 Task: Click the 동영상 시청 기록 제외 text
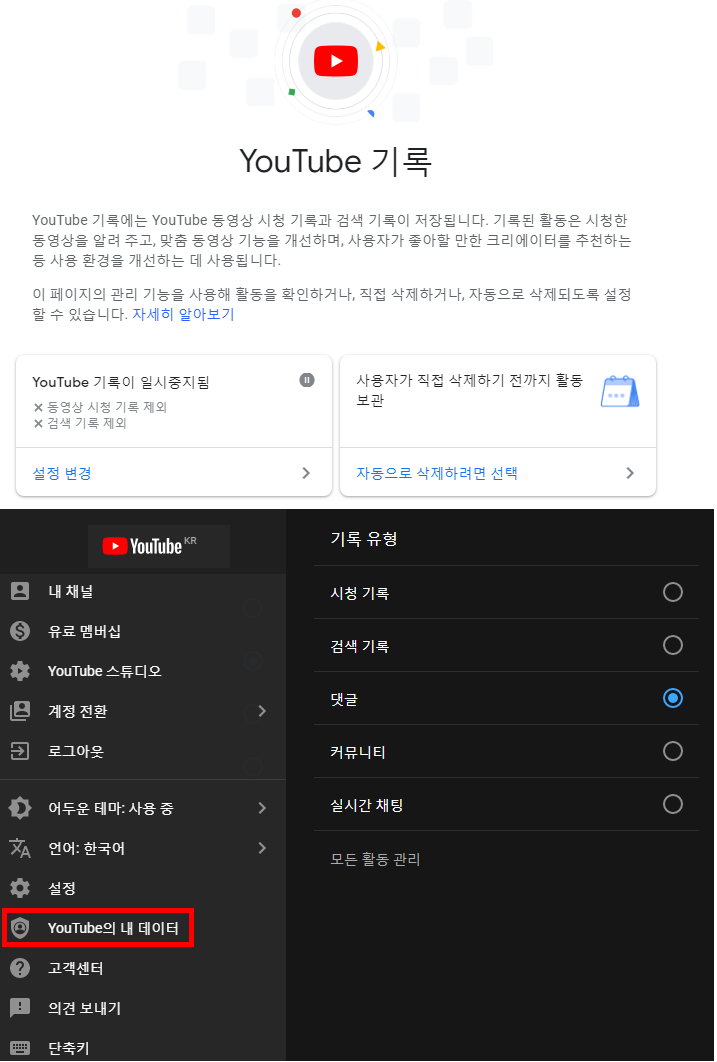click(x=107, y=407)
